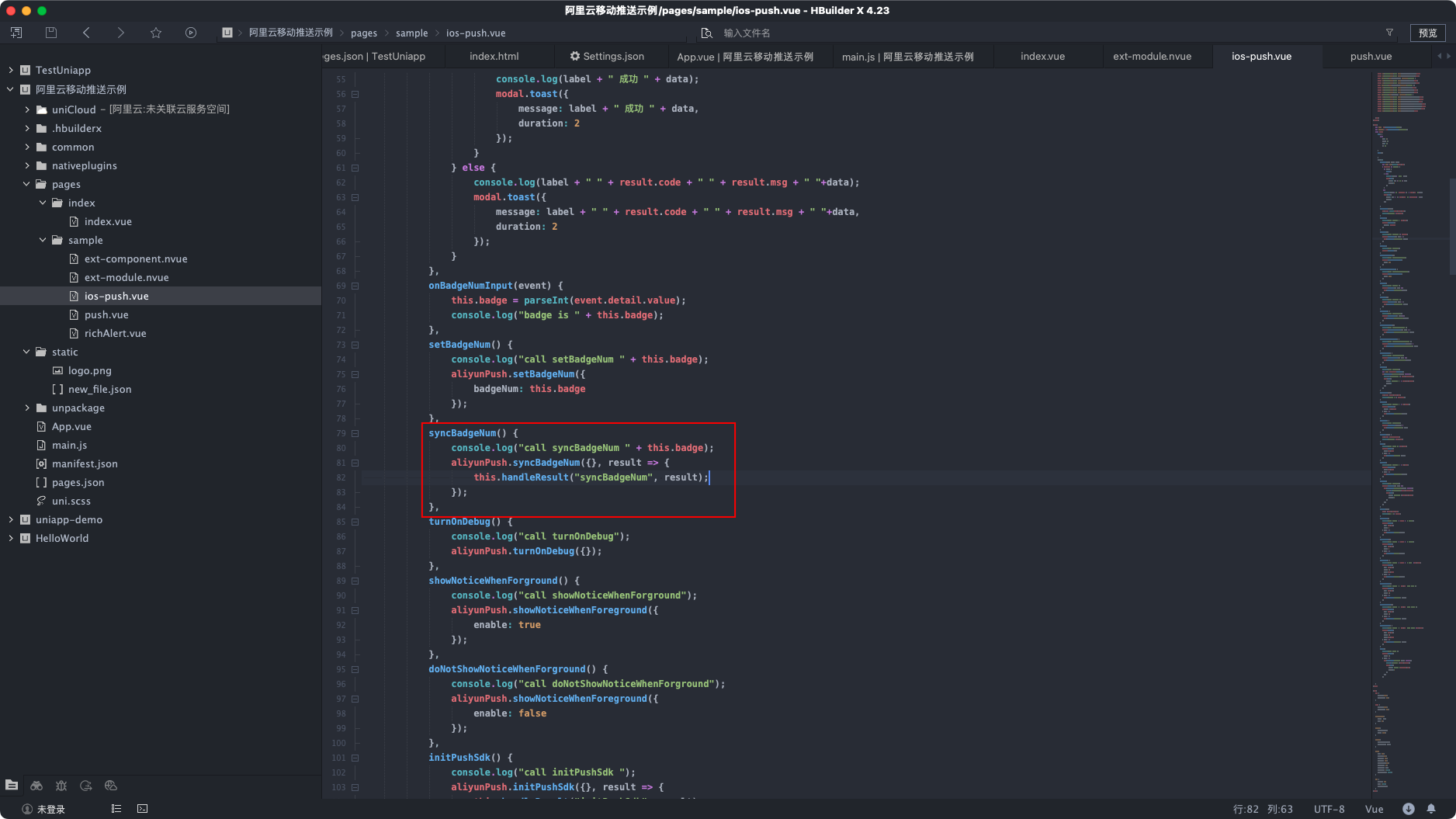Viewport: 1456px width, 819px height.
Task: Click the project icon in breadcrumb
Action: (227, 33)
